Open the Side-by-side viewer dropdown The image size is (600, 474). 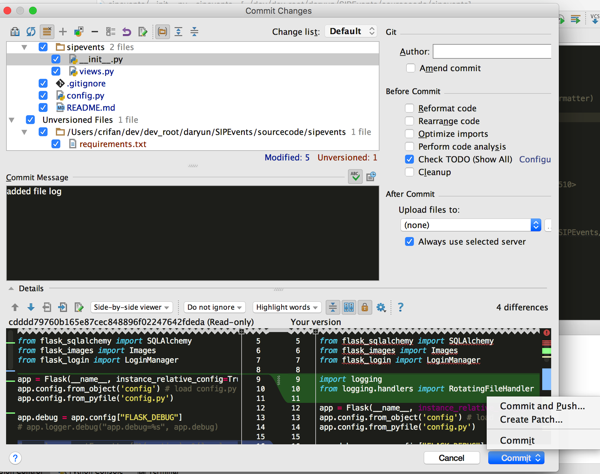(132, 308)
